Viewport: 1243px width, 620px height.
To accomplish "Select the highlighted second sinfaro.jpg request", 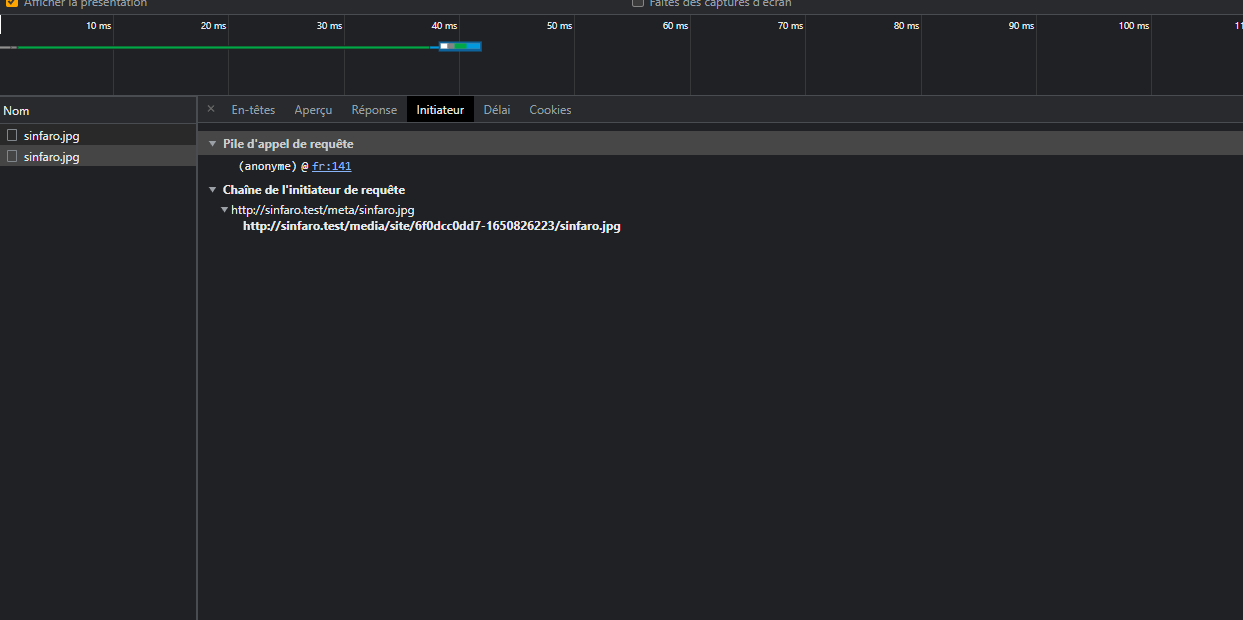I will [x=98, y=156].
